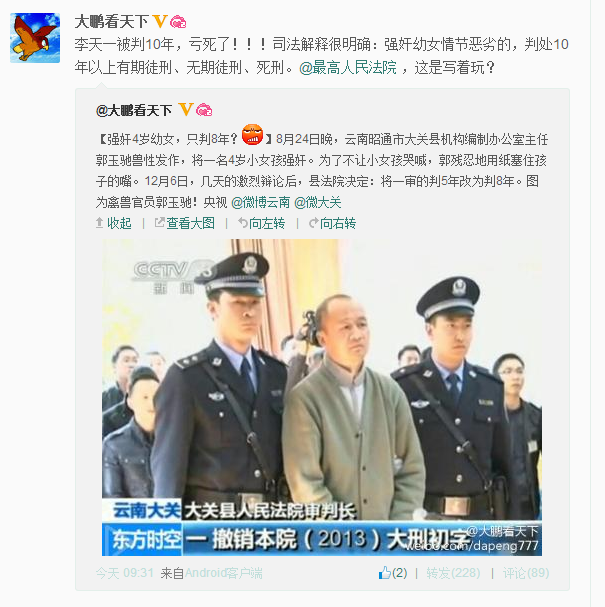Open 查看大图 to view full image
The width and height of the screenshot is (605, 607).
(x=185, y=223)
